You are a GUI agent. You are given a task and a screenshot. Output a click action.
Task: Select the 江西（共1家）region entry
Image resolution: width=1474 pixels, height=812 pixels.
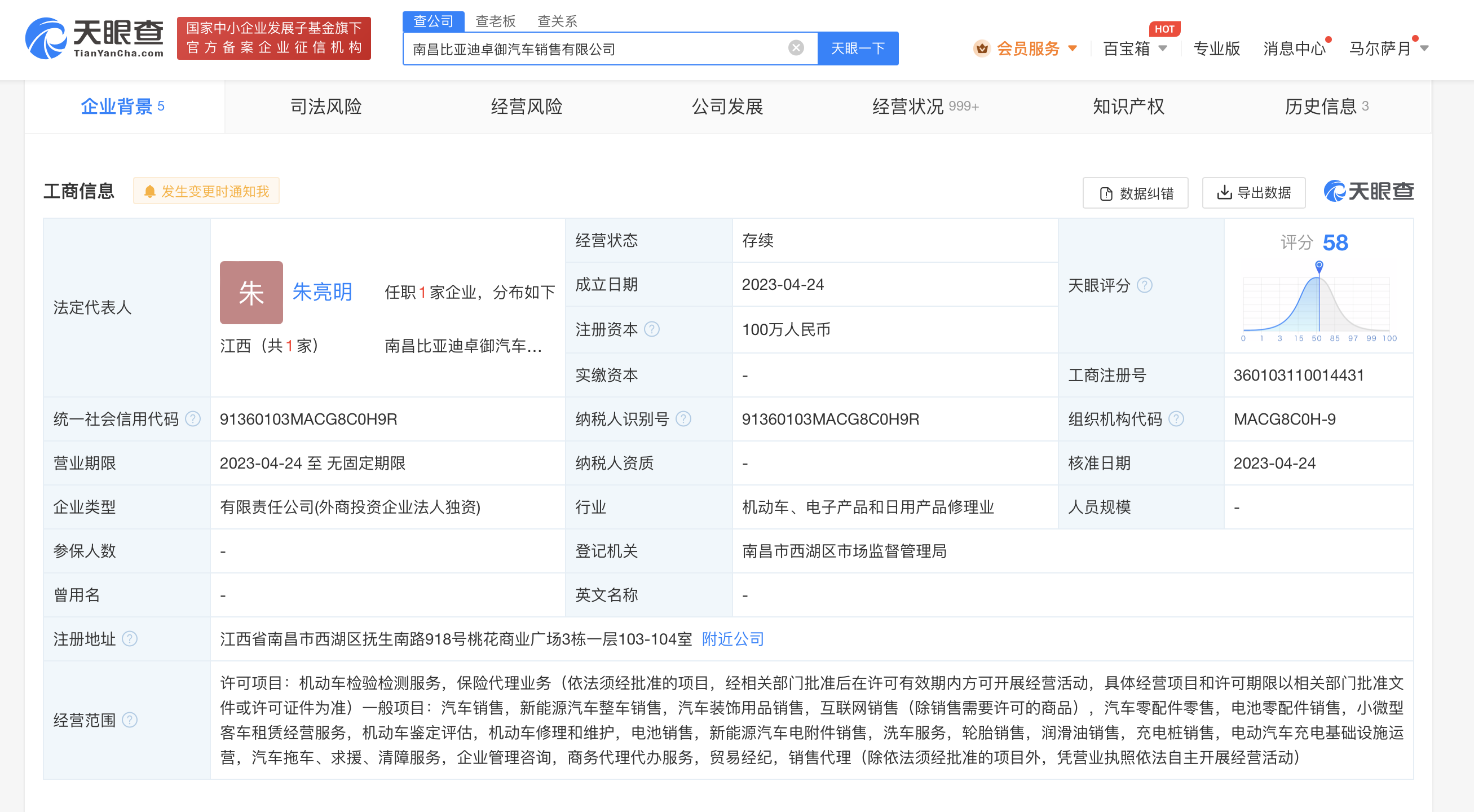coord(269,346)
